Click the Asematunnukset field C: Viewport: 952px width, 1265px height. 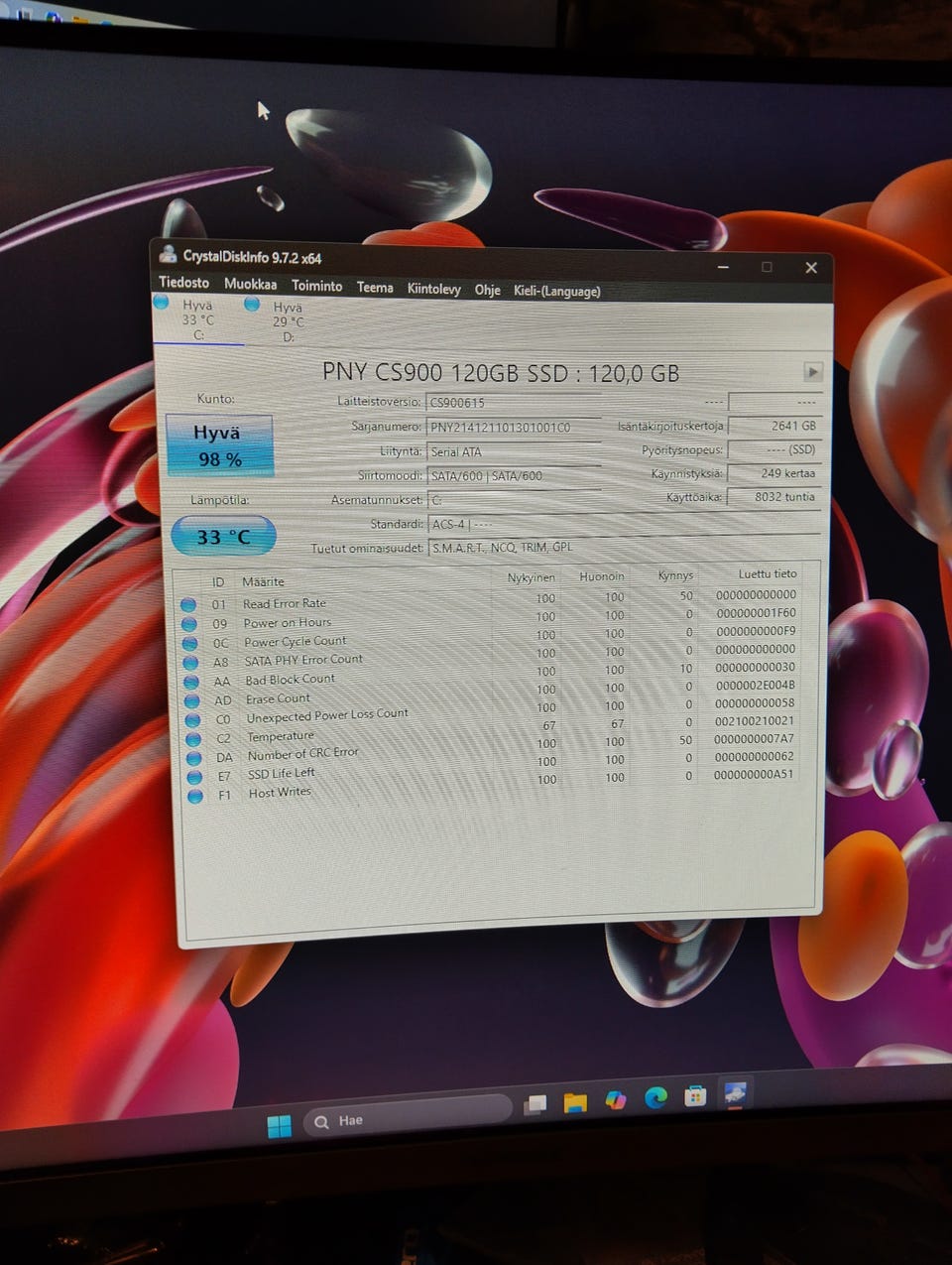coord(513,499)
